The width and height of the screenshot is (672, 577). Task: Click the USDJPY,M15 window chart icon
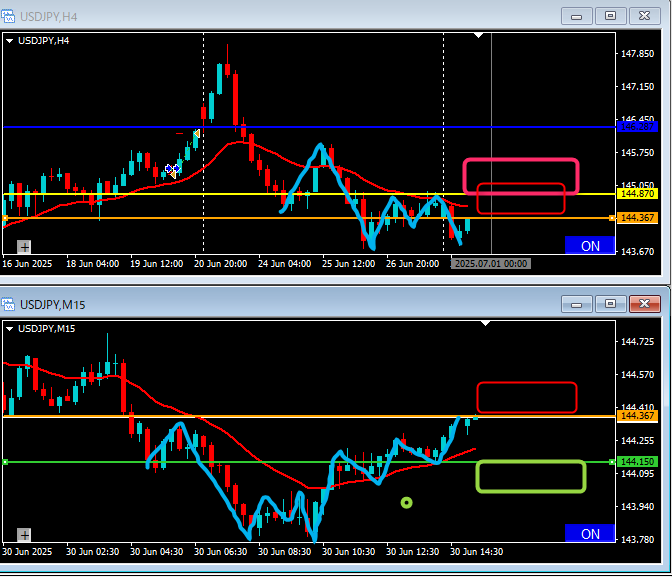8,304
